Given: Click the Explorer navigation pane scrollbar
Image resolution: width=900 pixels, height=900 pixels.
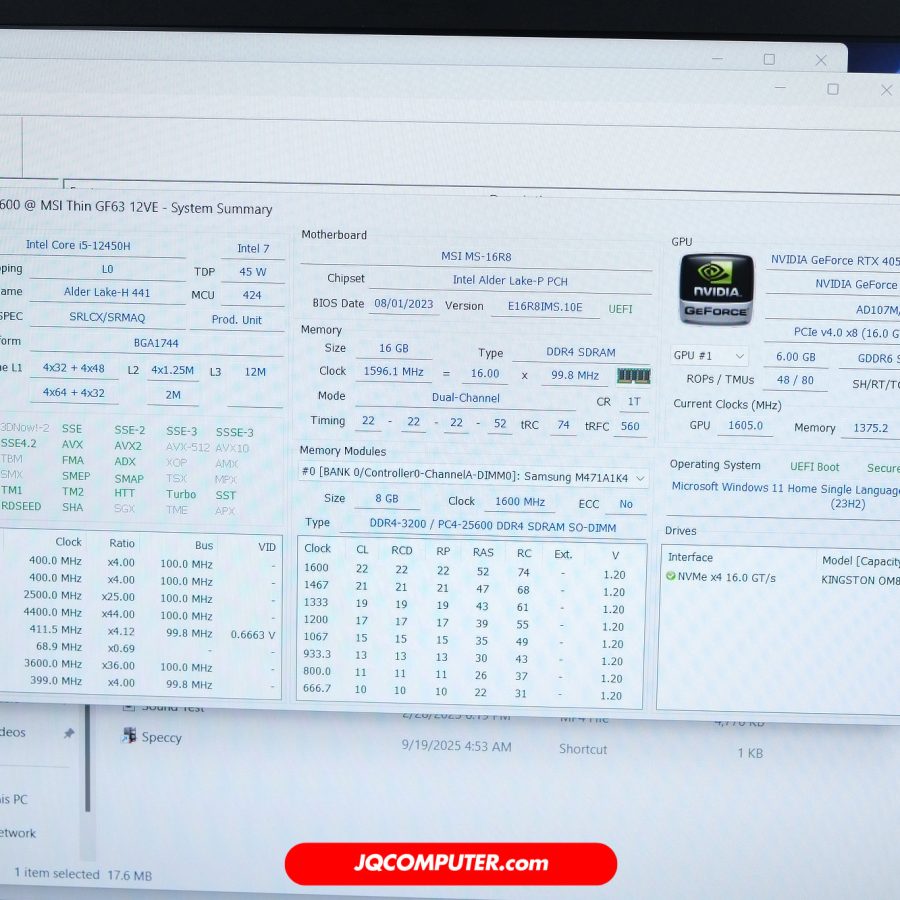Looking at the screenshot, I should [88, 757].
